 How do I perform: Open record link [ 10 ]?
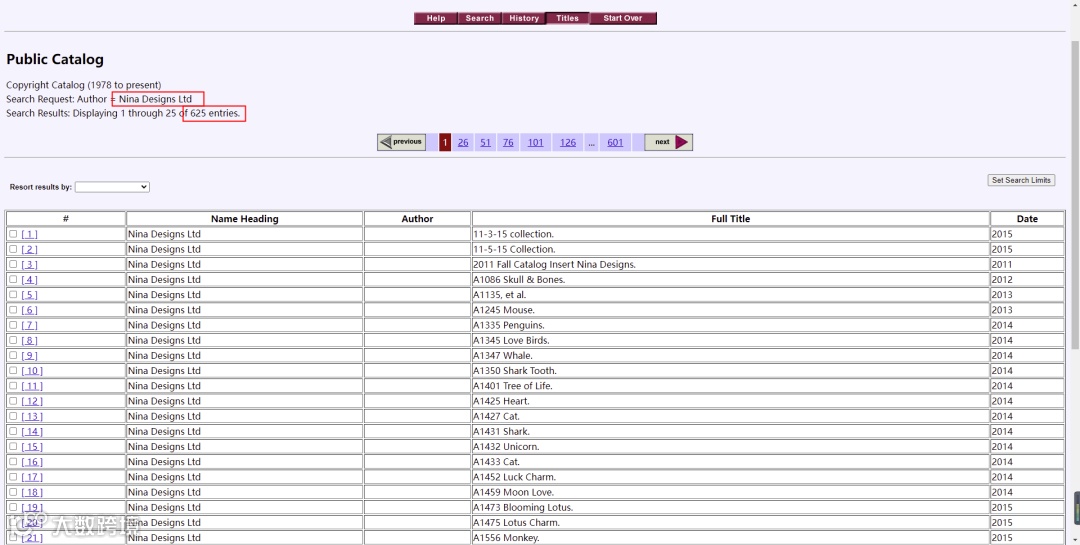pos(32,371)
